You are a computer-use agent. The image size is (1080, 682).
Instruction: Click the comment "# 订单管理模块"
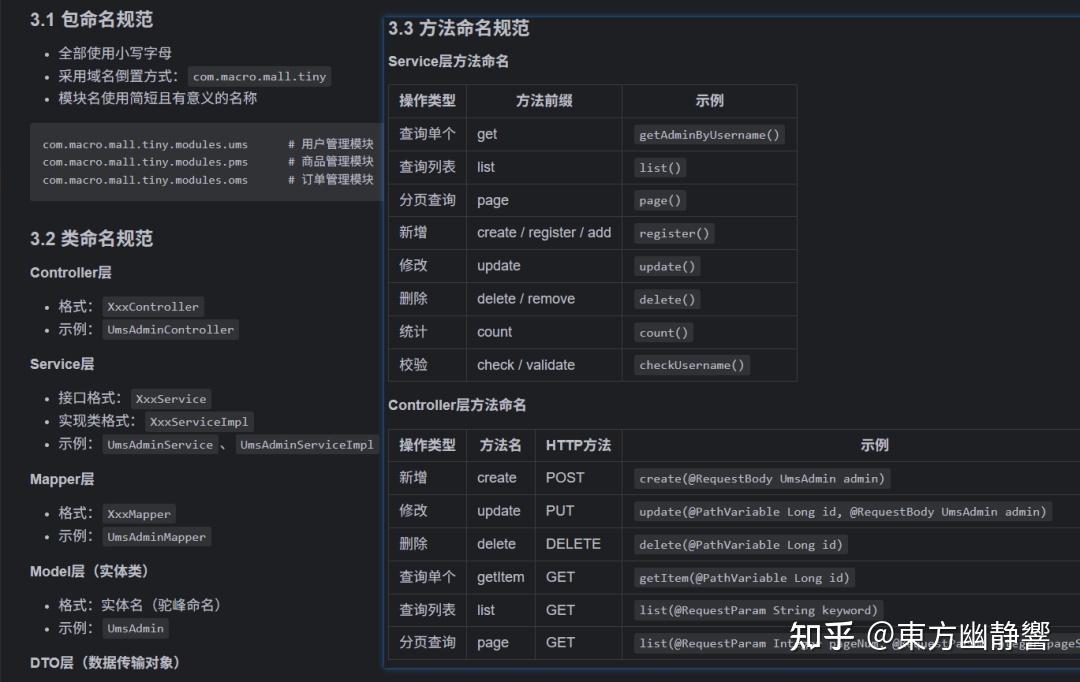pos(331,180)
